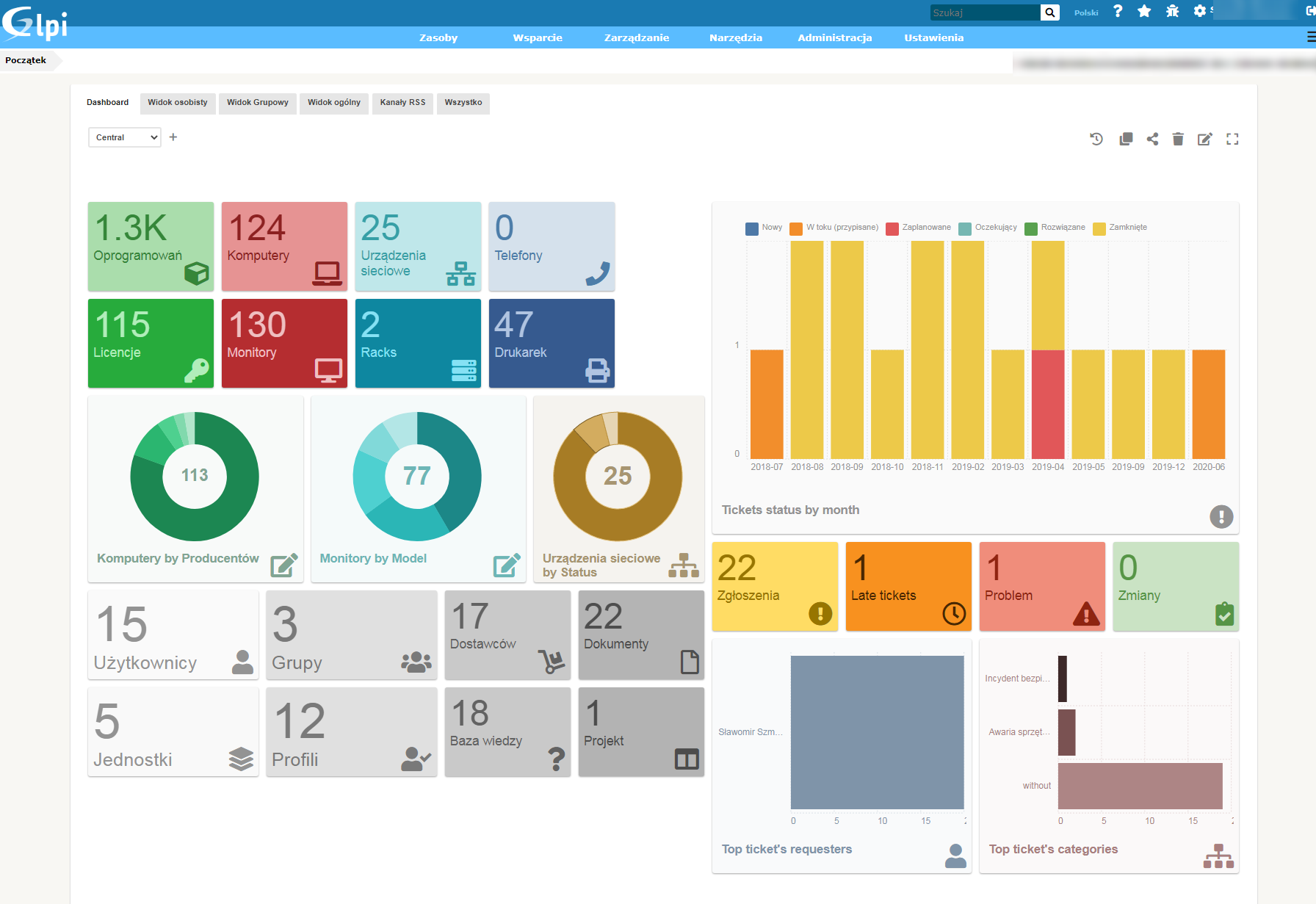Screen dimensions: 1316x904
Task: Open help via question mark icon
Action: (1118, 11)
